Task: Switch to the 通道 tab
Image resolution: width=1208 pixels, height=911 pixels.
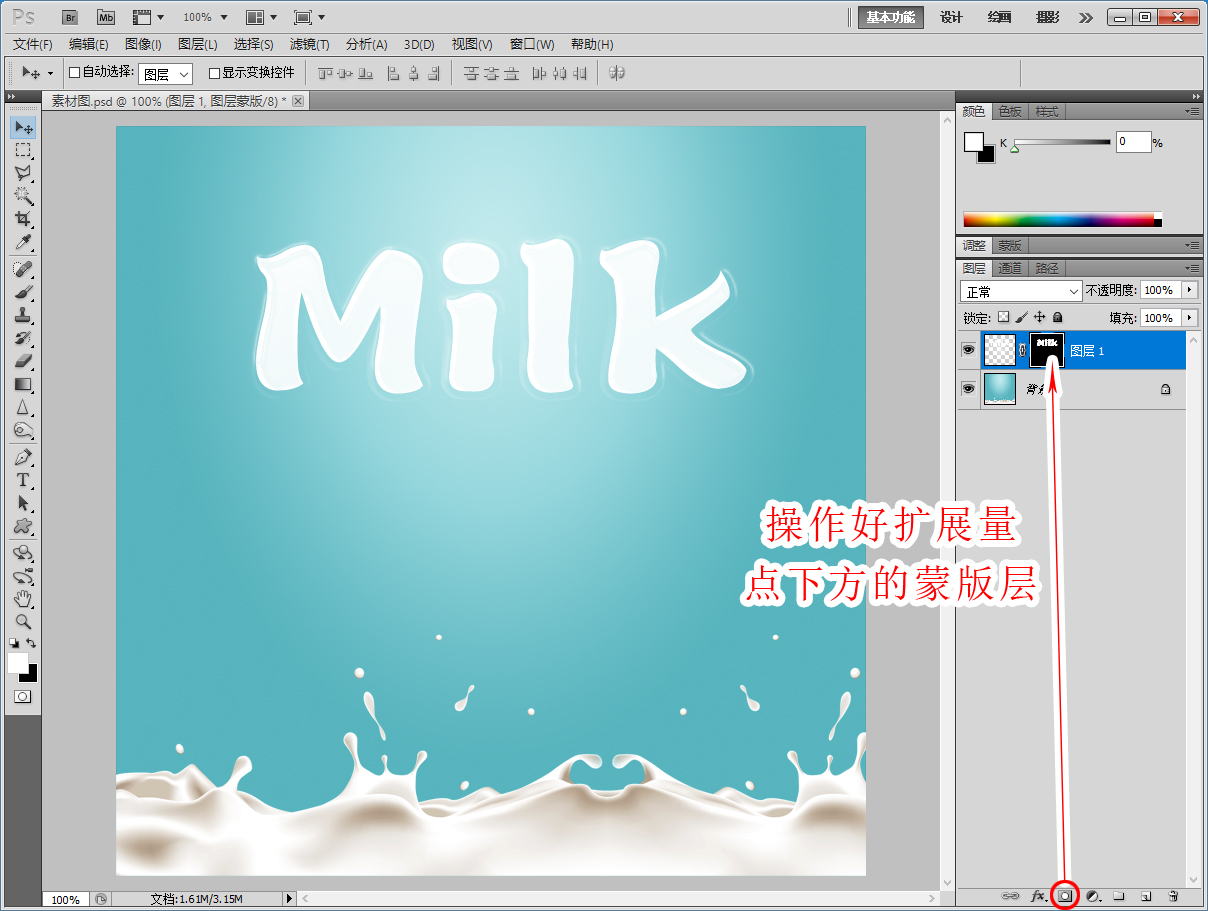Action: click(1010, 268)
